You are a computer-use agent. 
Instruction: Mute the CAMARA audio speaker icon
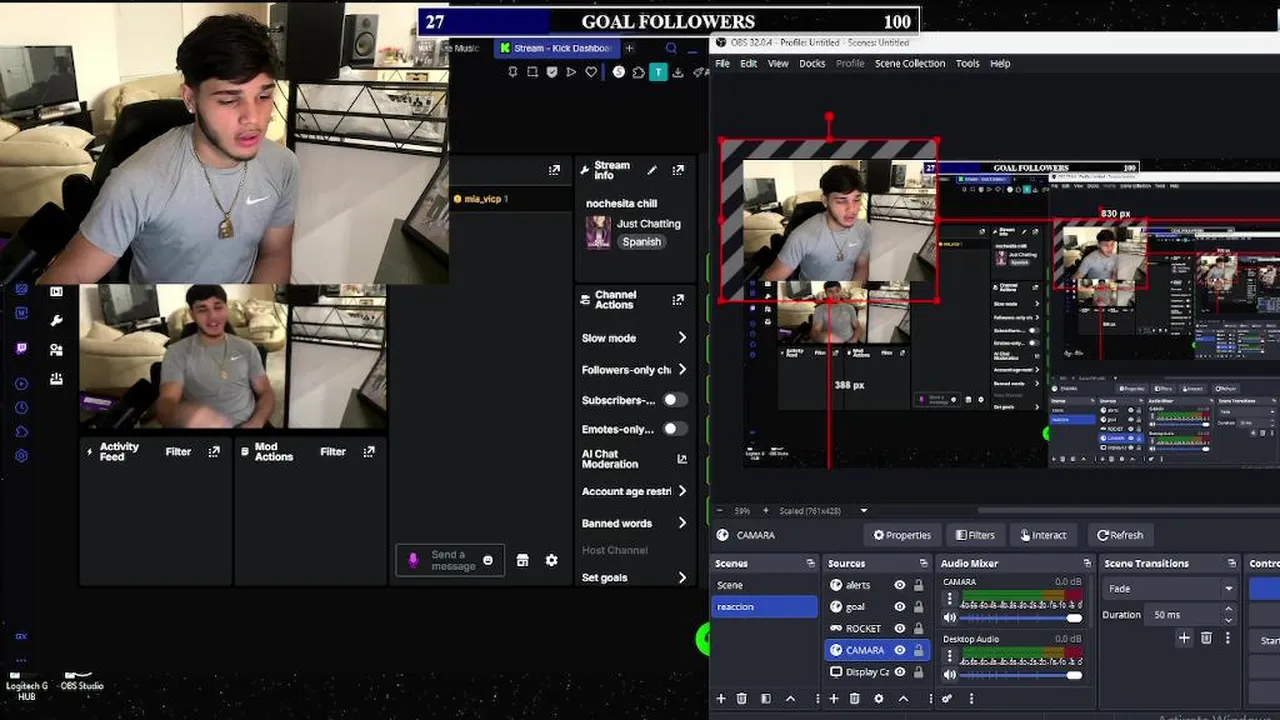(x=950, y=618)
